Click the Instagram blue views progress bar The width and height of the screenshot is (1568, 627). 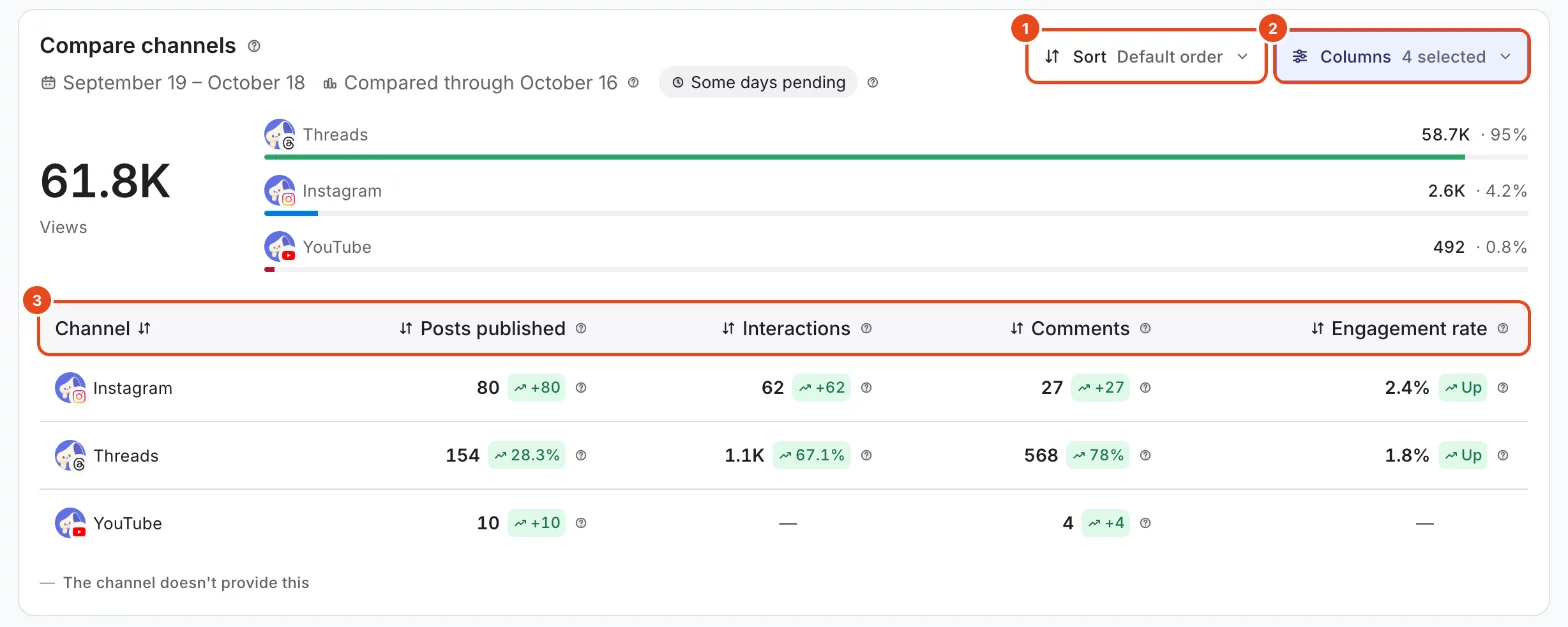291,213
